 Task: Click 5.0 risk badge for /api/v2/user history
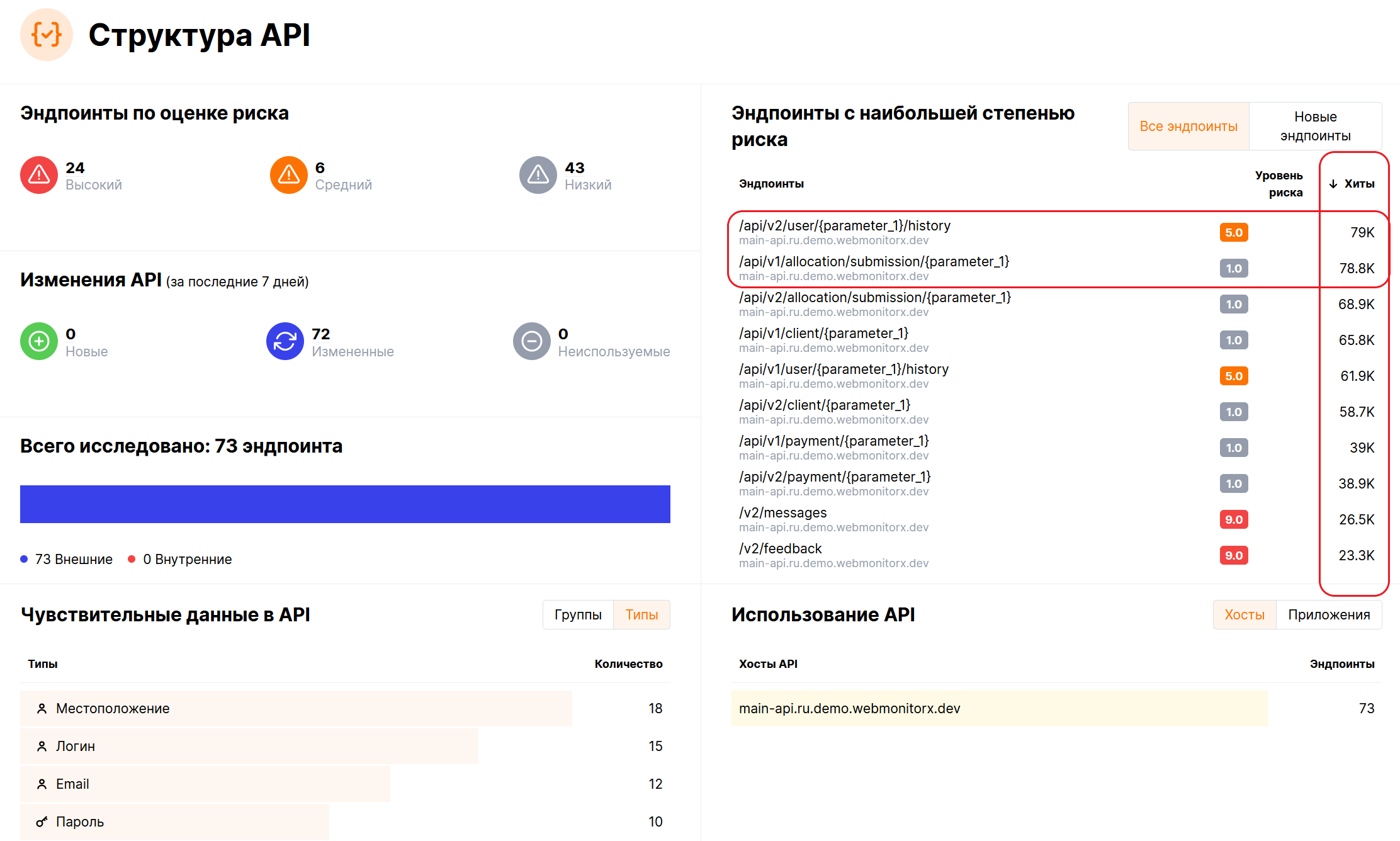[1234, 232]
